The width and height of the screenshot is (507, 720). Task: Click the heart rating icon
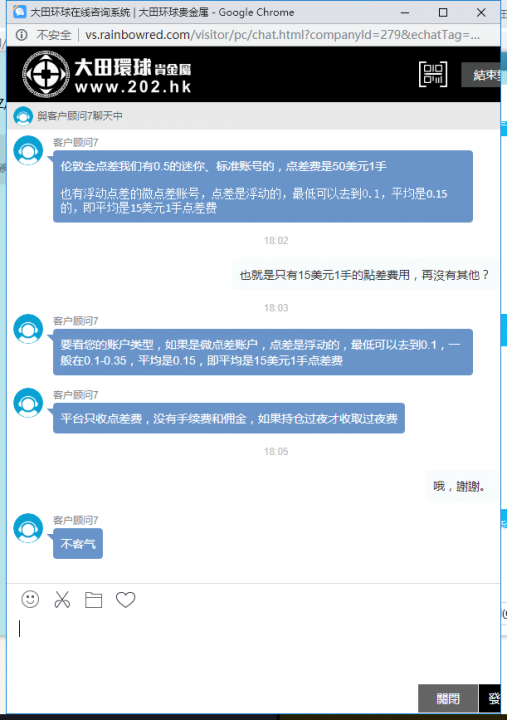click(x=125, y=600)
